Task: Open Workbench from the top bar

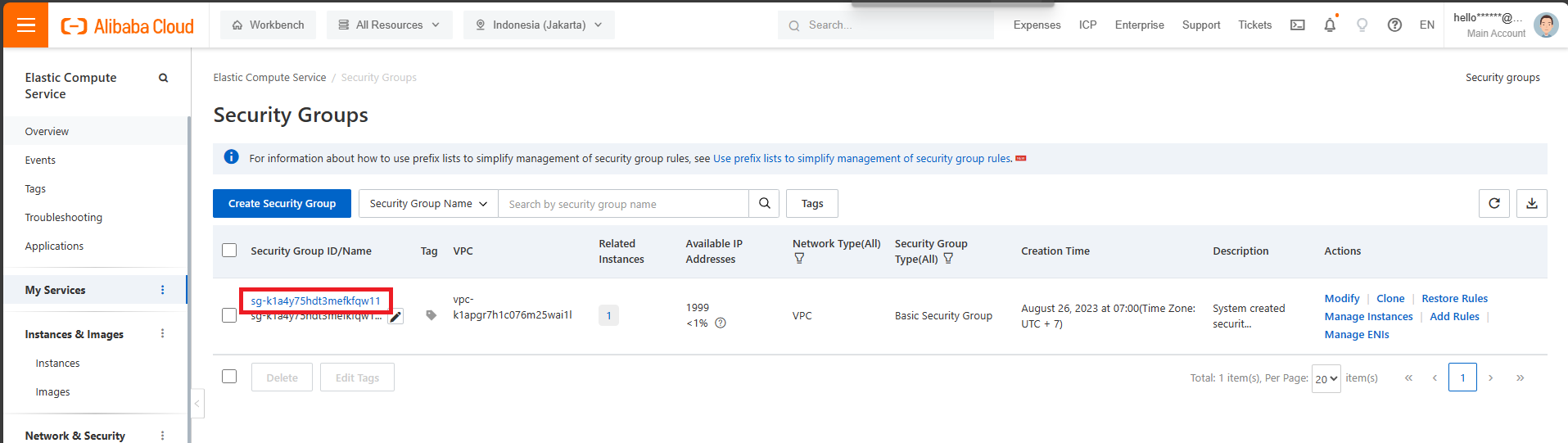Action: 268,25
